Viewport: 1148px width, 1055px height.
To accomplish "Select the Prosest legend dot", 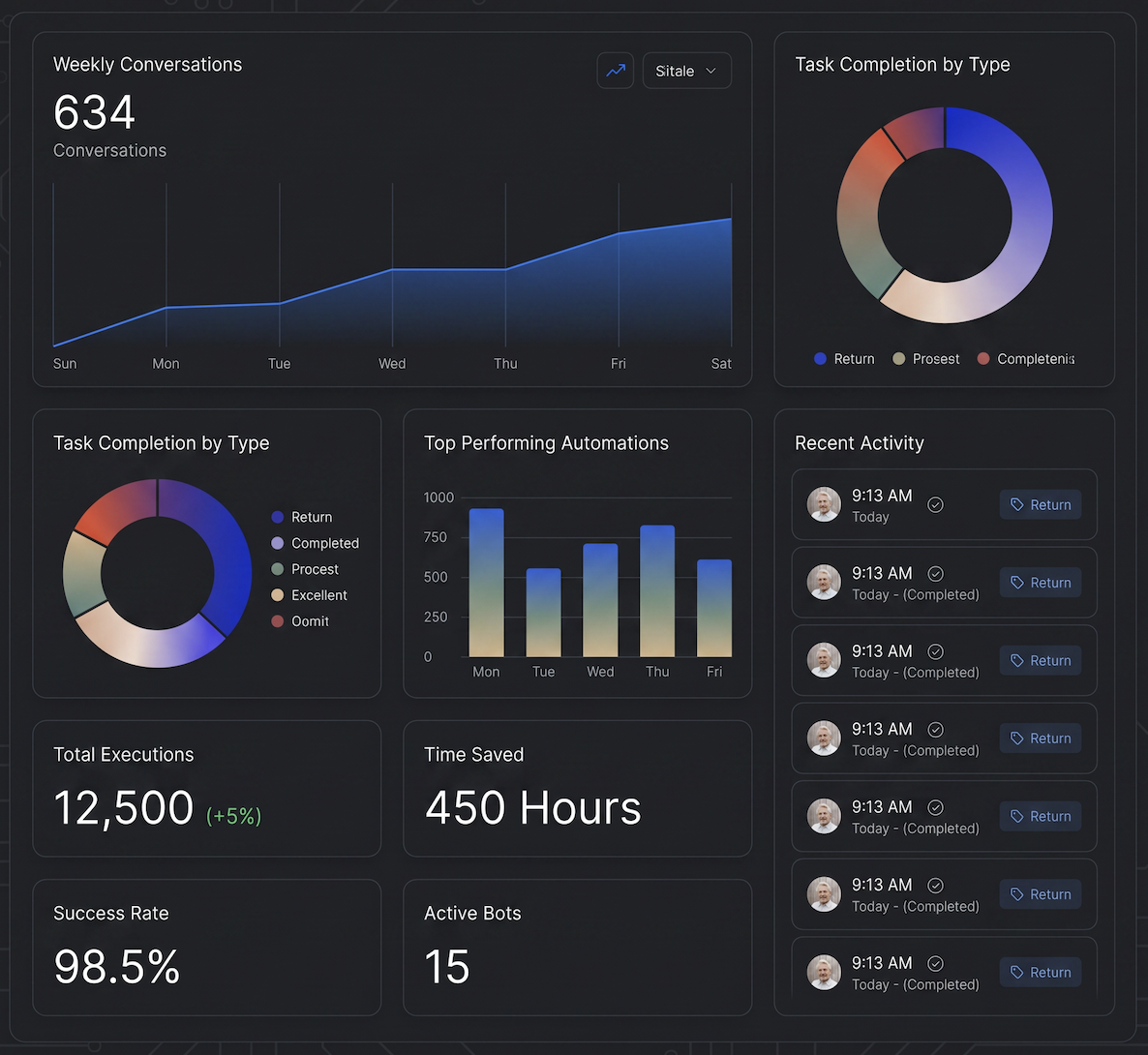I will pos(898,359).
